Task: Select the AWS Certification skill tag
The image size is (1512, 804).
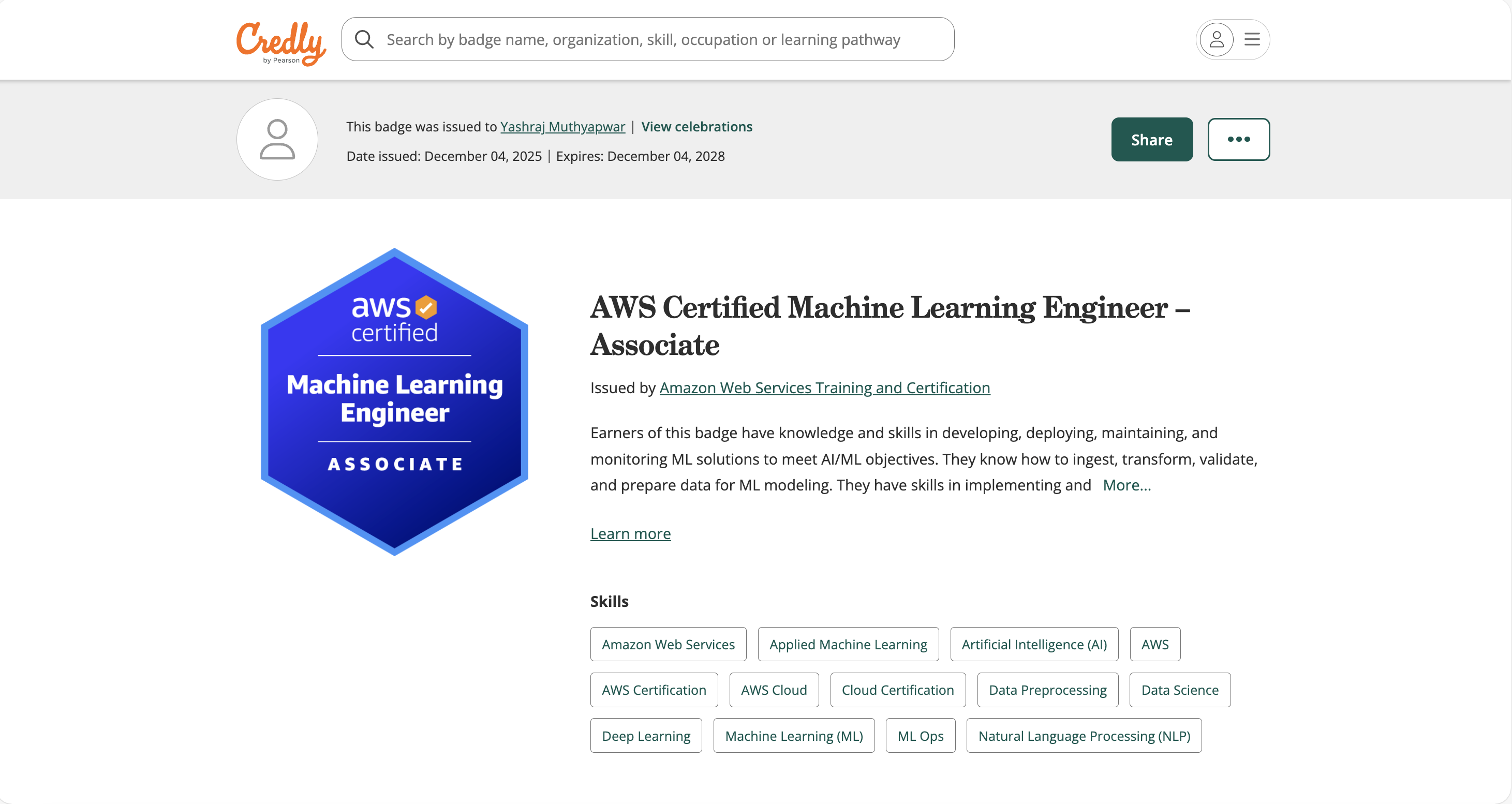Action: (x=654, y=690)
